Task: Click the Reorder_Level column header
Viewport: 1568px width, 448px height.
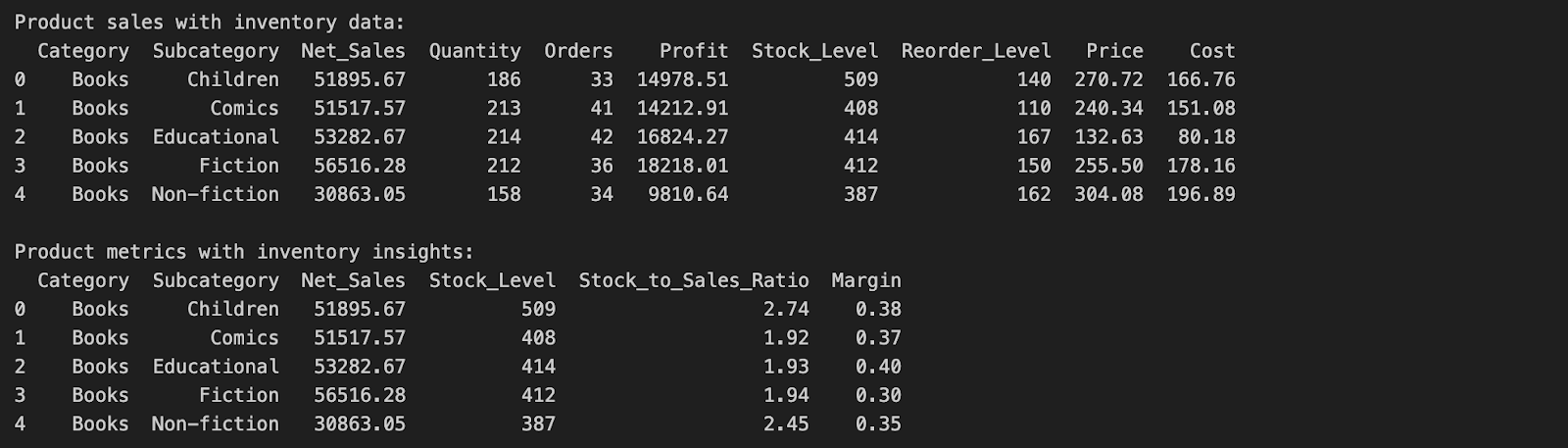Action: pos(975,51)
